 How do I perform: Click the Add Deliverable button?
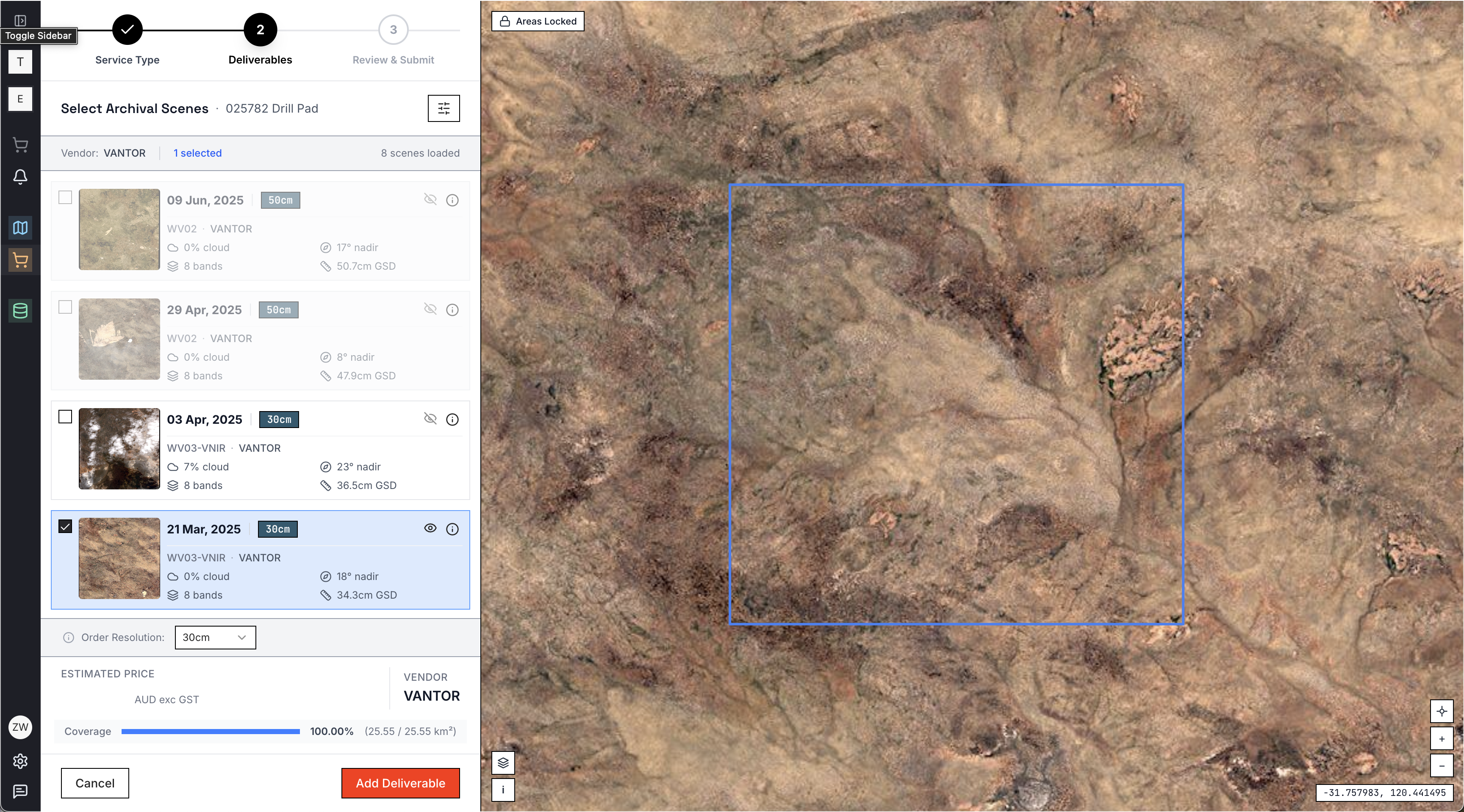click(400, 782)
